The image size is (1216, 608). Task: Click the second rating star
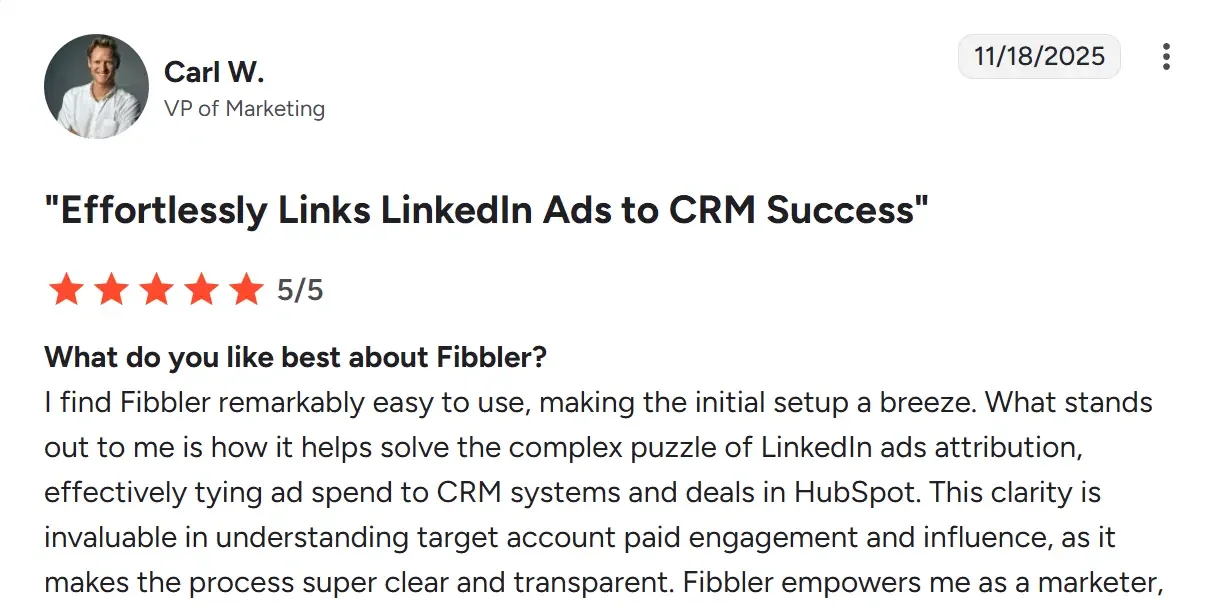tap(111, 291)
